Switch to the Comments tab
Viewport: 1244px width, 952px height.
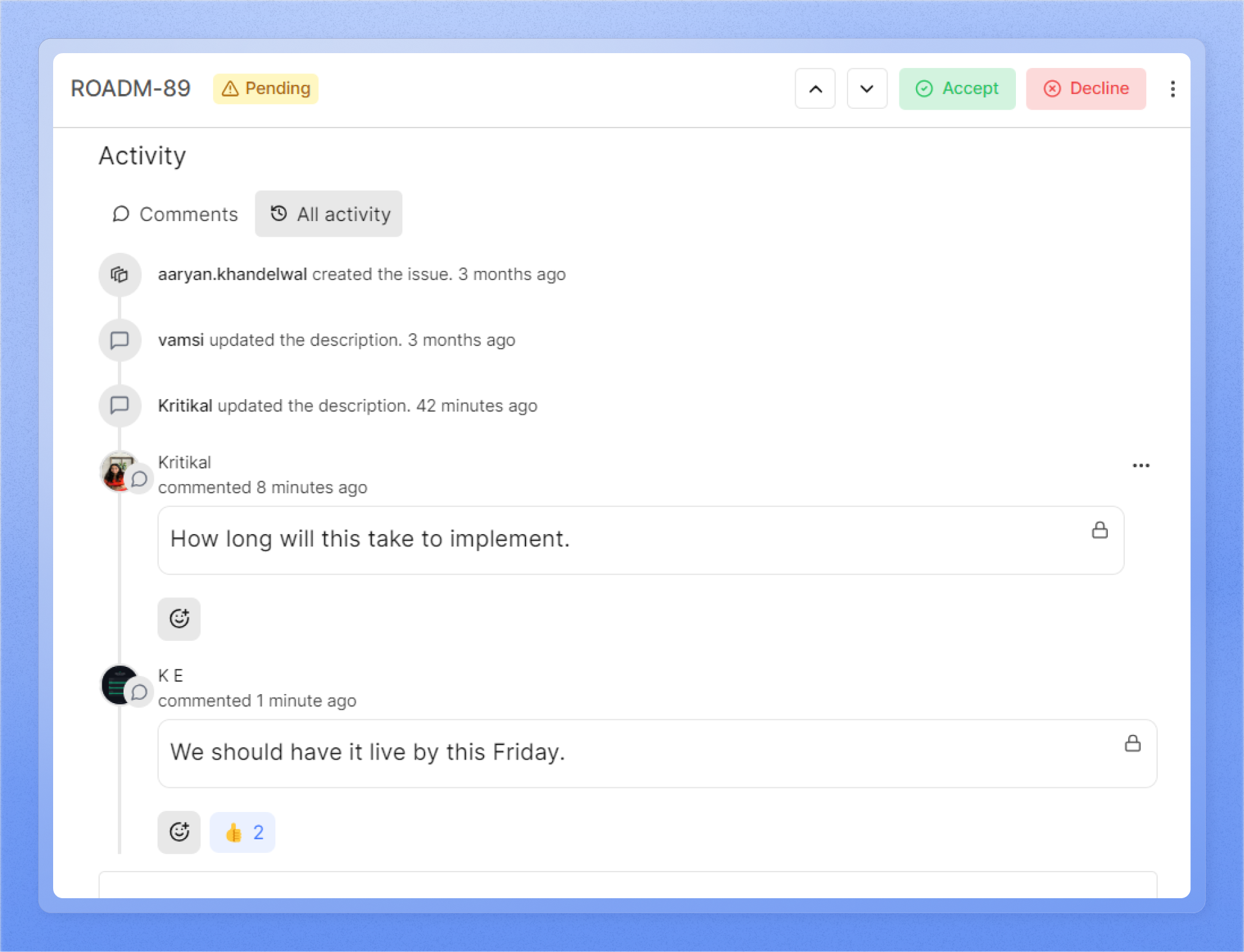point(175,214)
